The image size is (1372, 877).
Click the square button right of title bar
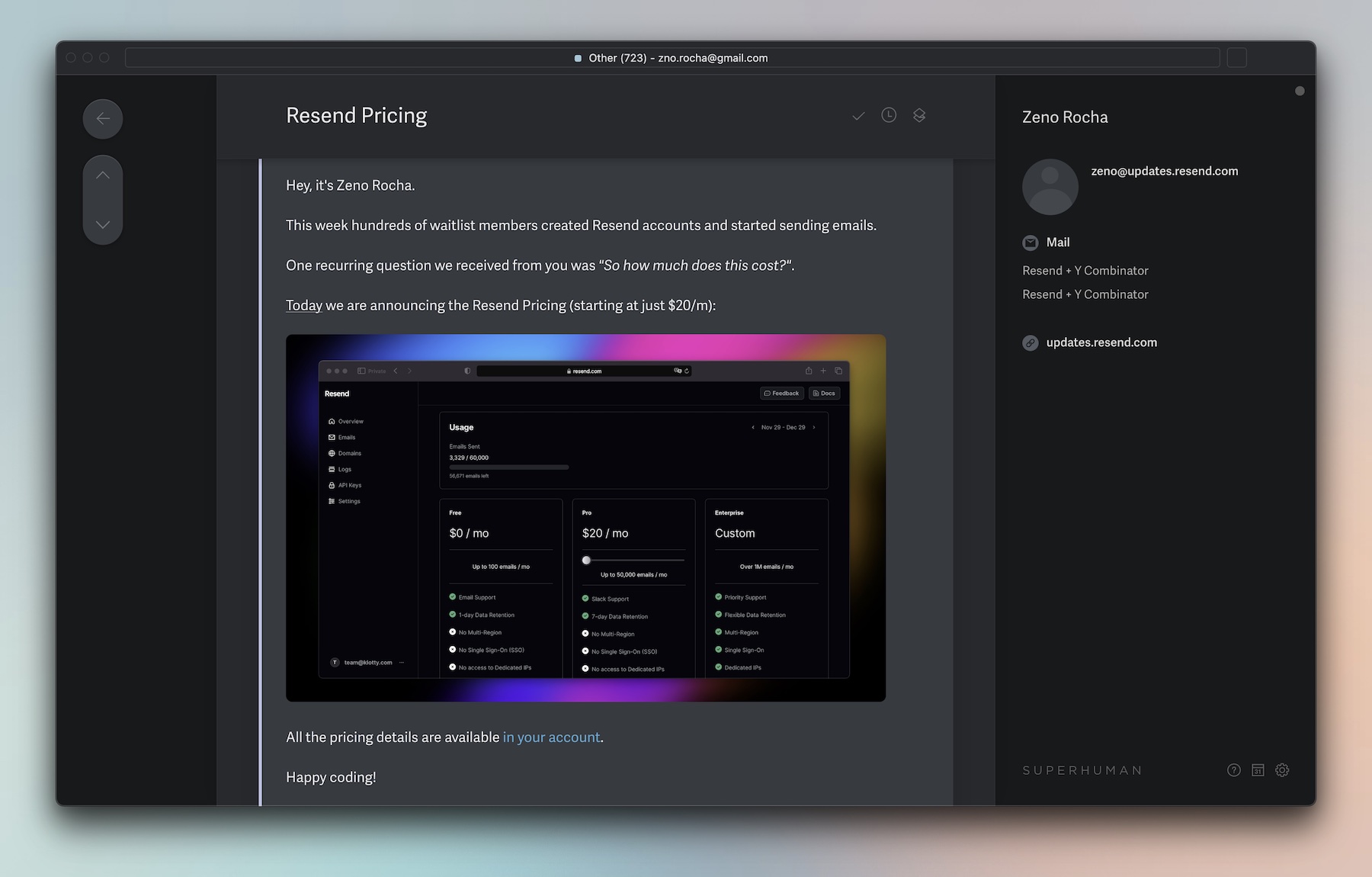pos(1236,58)
